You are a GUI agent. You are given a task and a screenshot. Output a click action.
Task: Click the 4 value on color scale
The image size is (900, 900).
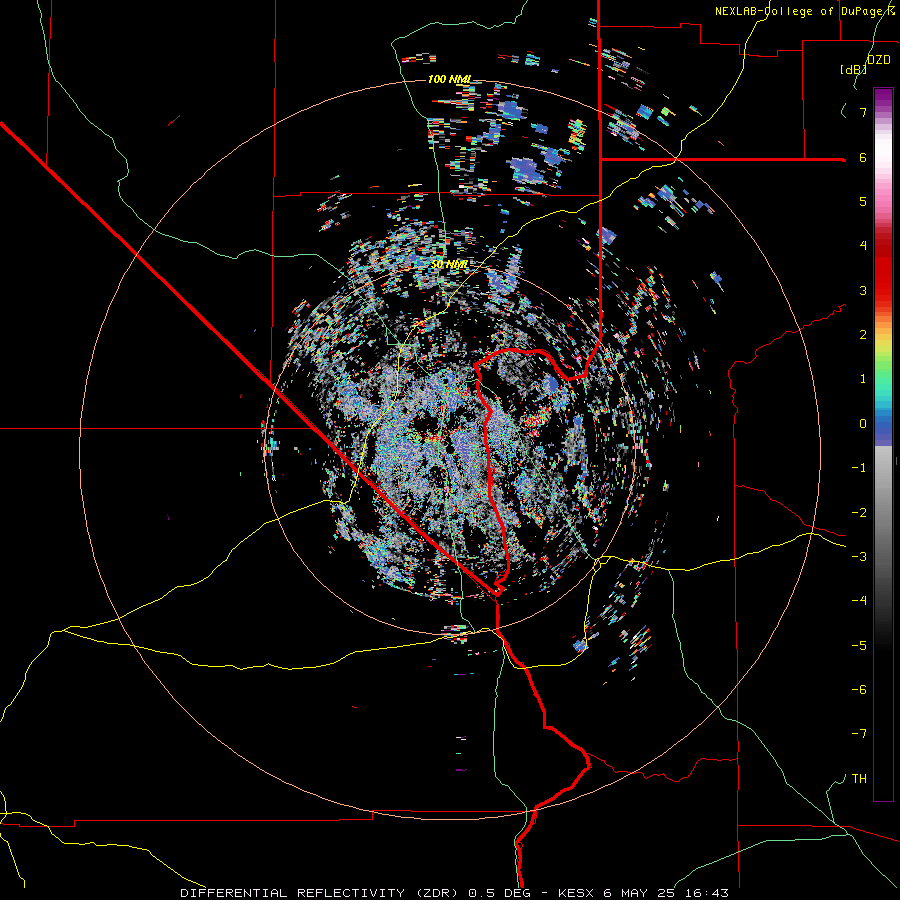coord(863,246)
